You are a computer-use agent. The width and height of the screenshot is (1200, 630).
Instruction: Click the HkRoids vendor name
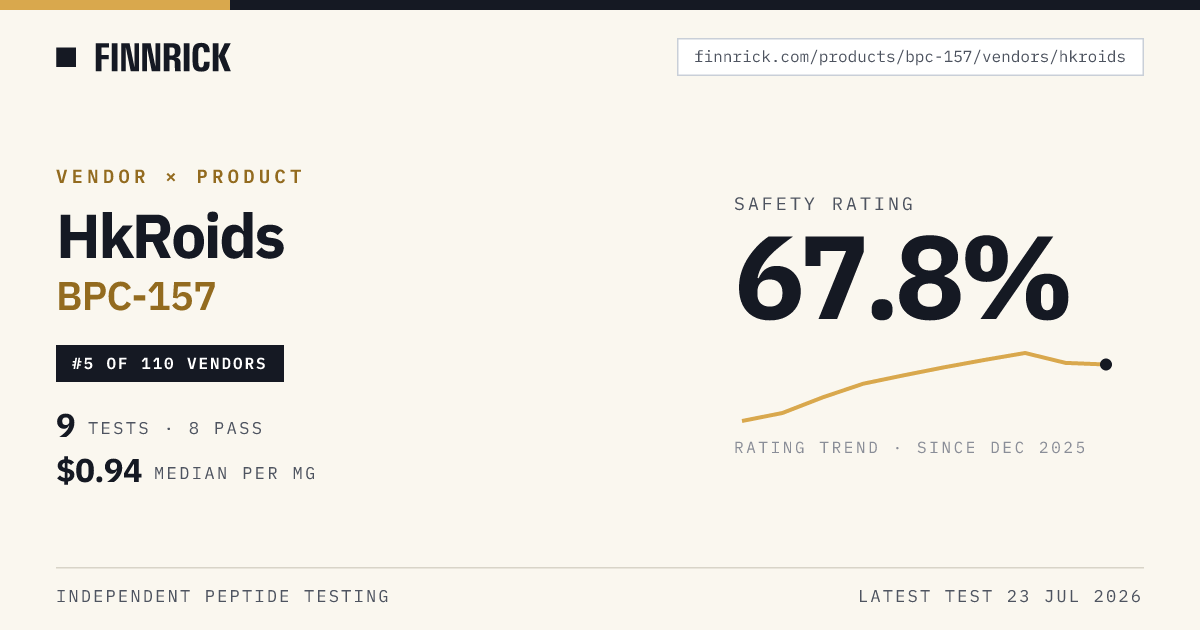pos(171,236)
